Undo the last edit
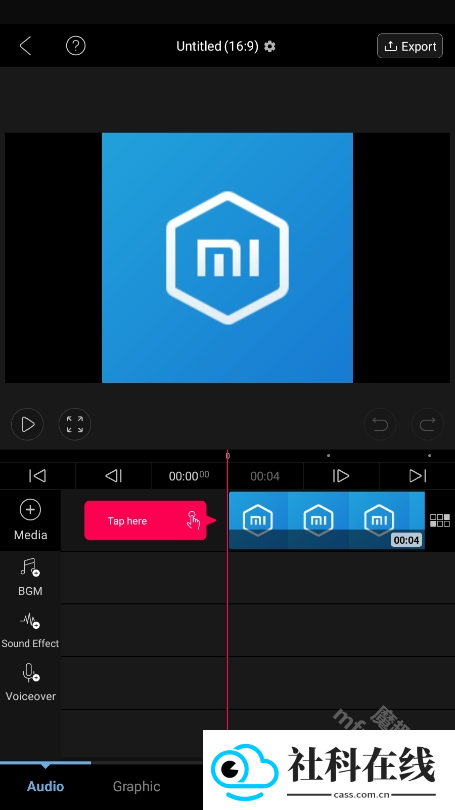This screenshot has height=810, width=455. pyautogui.click(x=380, y=425)
